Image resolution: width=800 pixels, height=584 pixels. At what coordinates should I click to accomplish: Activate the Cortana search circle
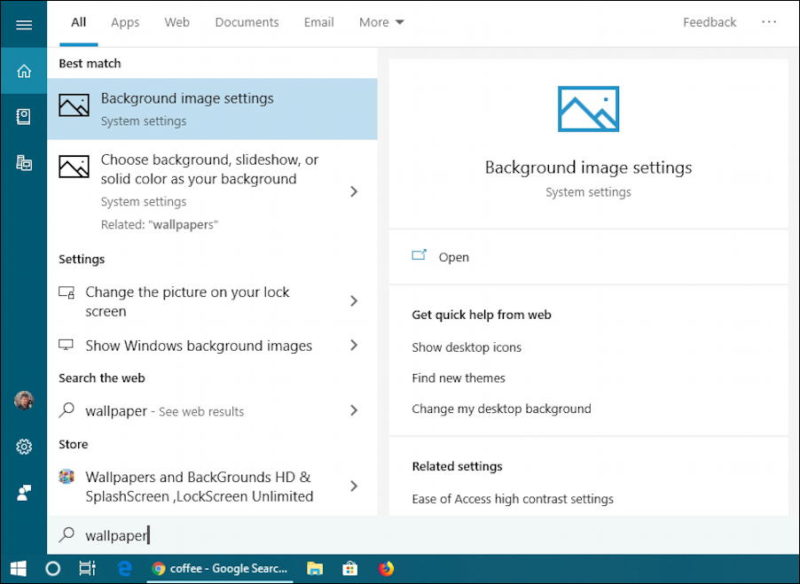click(x=53, y=567)
